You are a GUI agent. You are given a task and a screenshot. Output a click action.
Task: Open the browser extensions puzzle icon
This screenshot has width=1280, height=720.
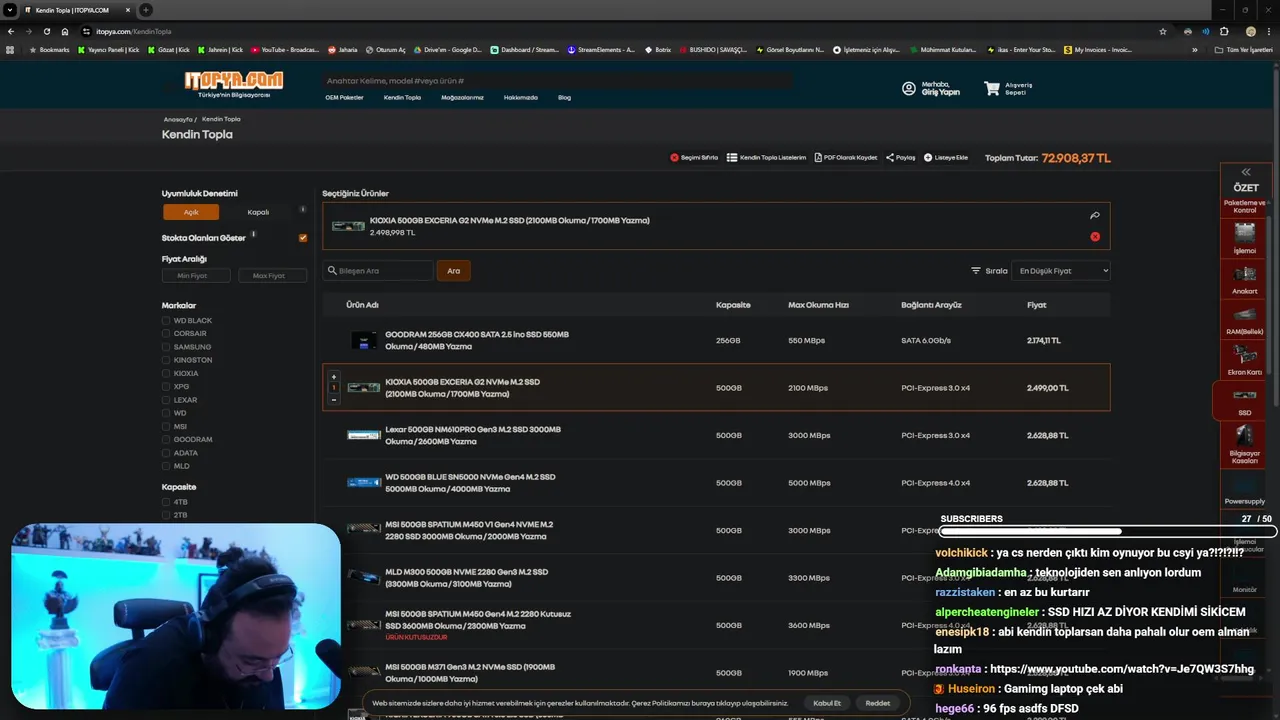(1224, 31)
